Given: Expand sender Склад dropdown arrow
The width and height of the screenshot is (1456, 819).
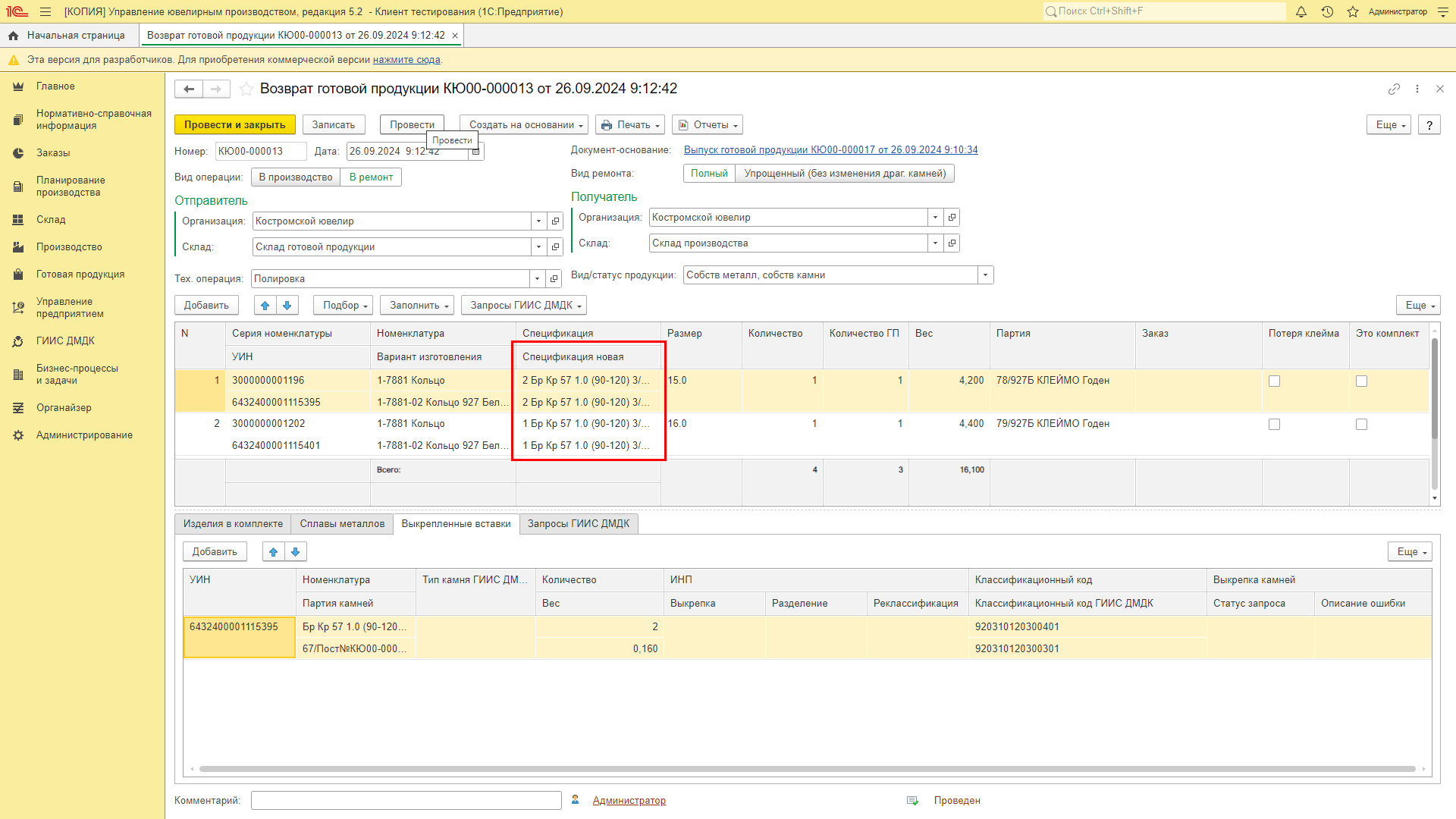Looking at the screenshot, I should click(539, 247).
